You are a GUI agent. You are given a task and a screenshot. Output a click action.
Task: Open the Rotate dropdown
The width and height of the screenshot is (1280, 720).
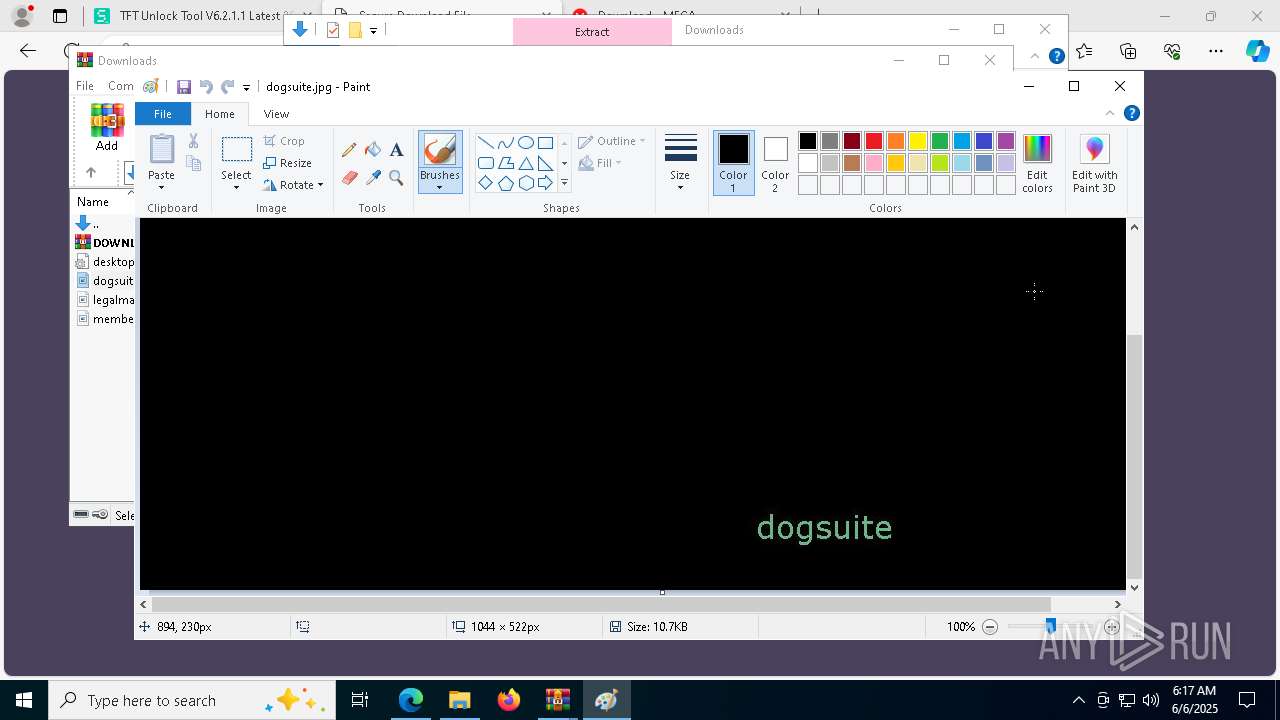(294, 185)
